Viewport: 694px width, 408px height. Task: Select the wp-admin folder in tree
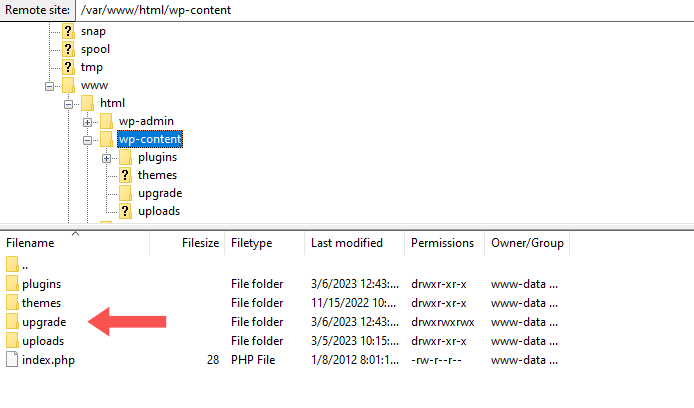coord(146,121)
